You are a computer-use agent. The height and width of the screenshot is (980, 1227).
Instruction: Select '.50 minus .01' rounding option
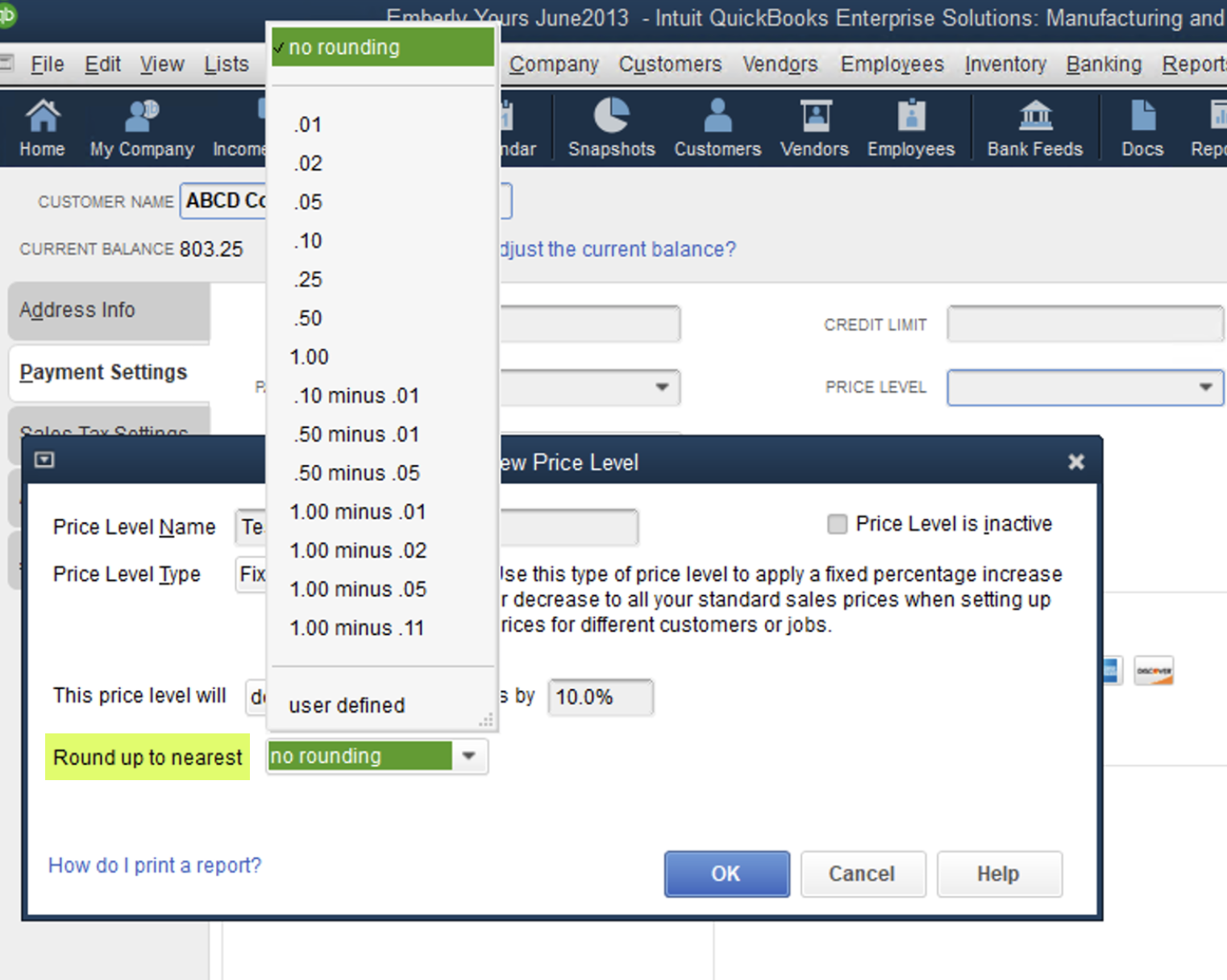coord(356,434)
